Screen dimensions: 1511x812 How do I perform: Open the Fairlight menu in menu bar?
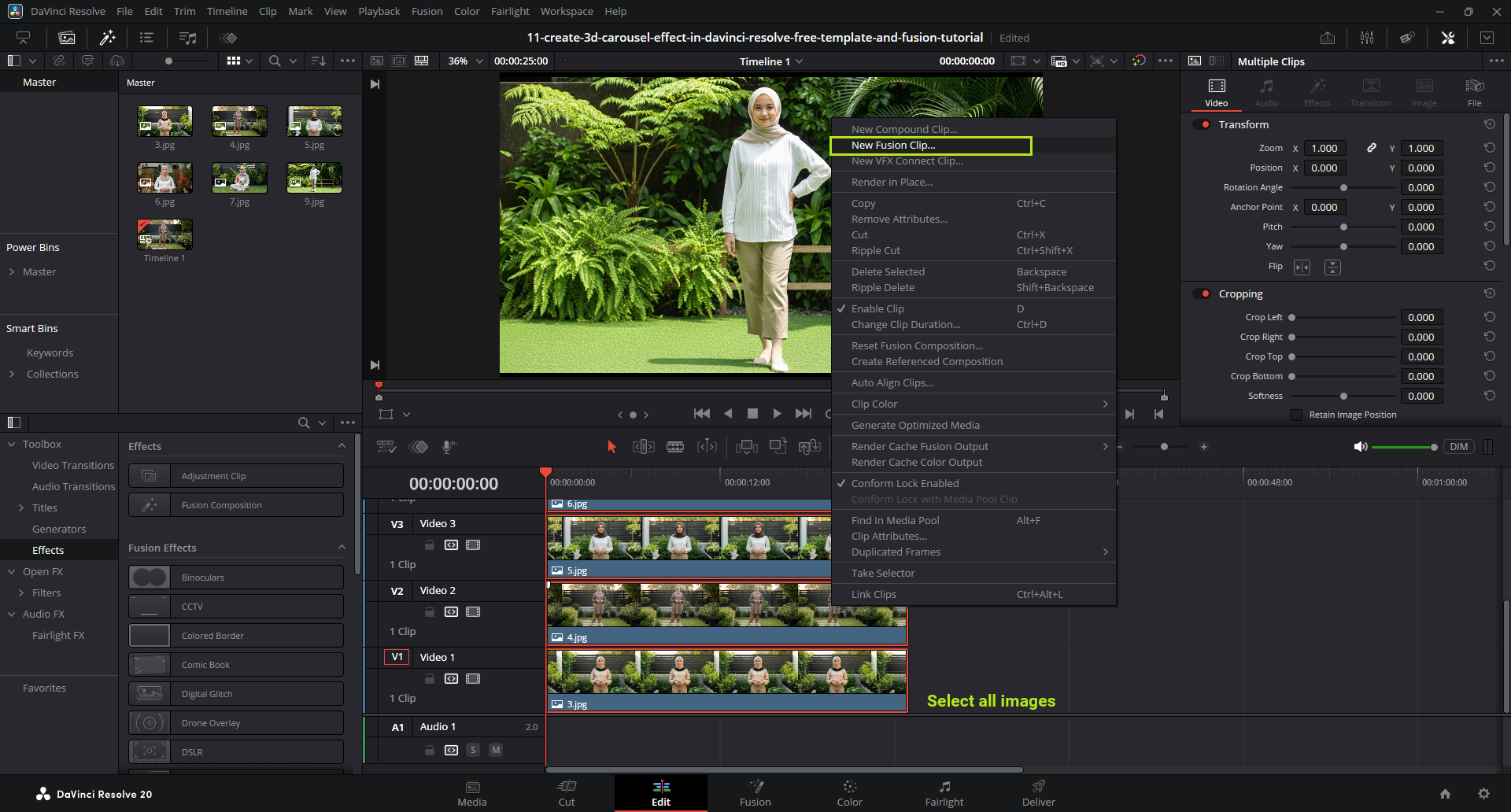[x=510, y=11]
